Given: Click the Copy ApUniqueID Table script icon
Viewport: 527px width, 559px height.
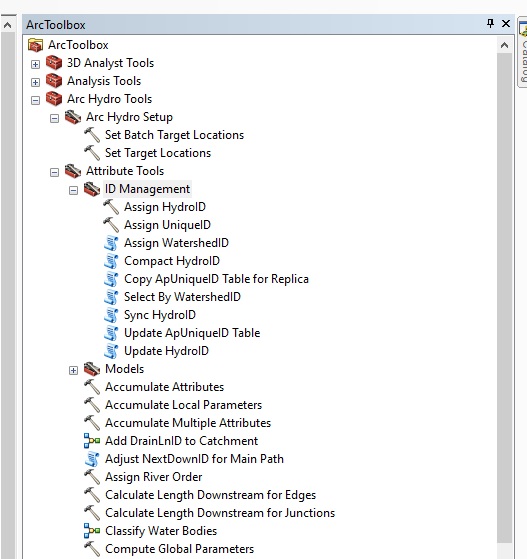Looking at the screenshot, I should (111, 279).
